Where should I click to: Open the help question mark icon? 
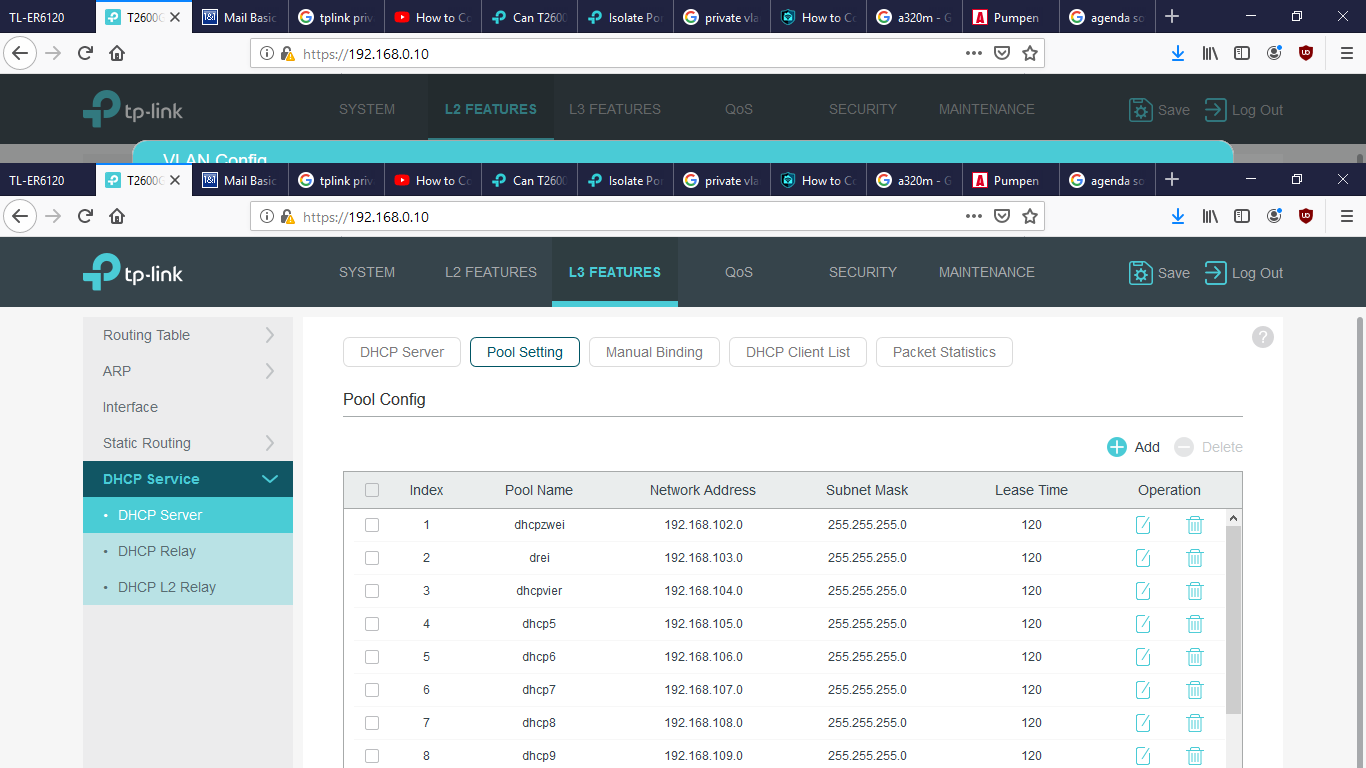pos(1263,337)
